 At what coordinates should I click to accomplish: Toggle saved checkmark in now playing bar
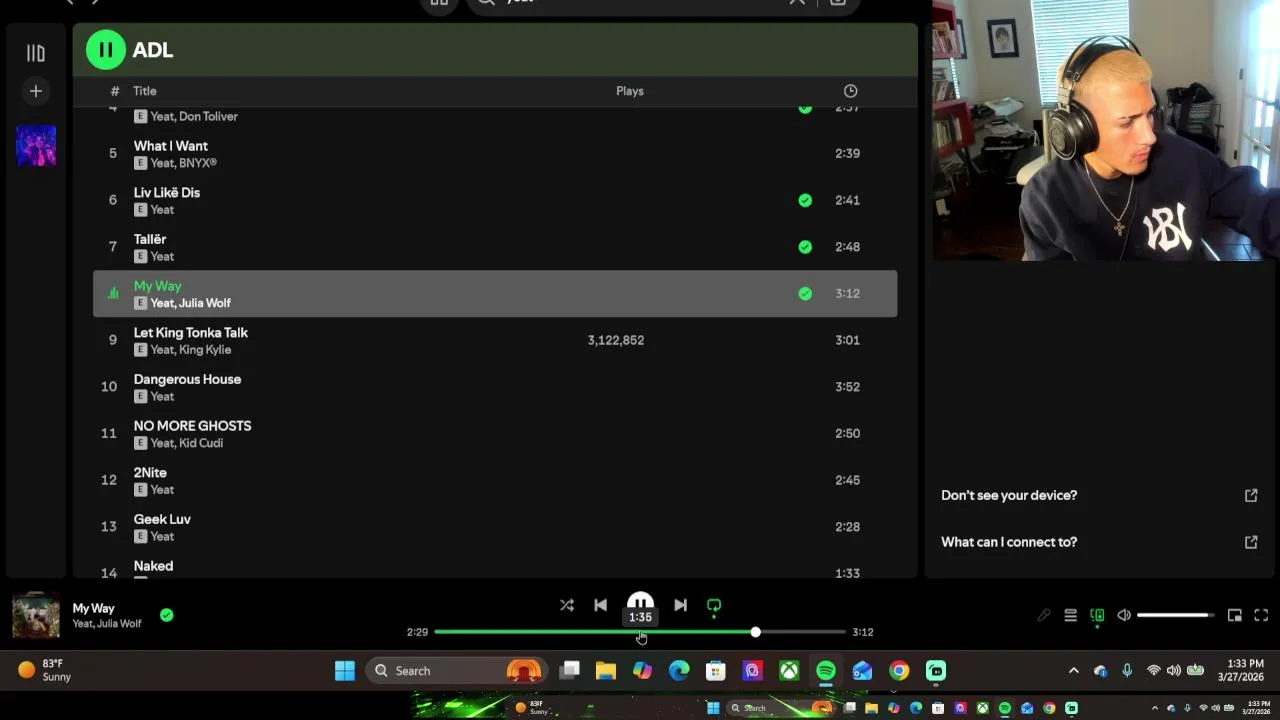[167, 615]
